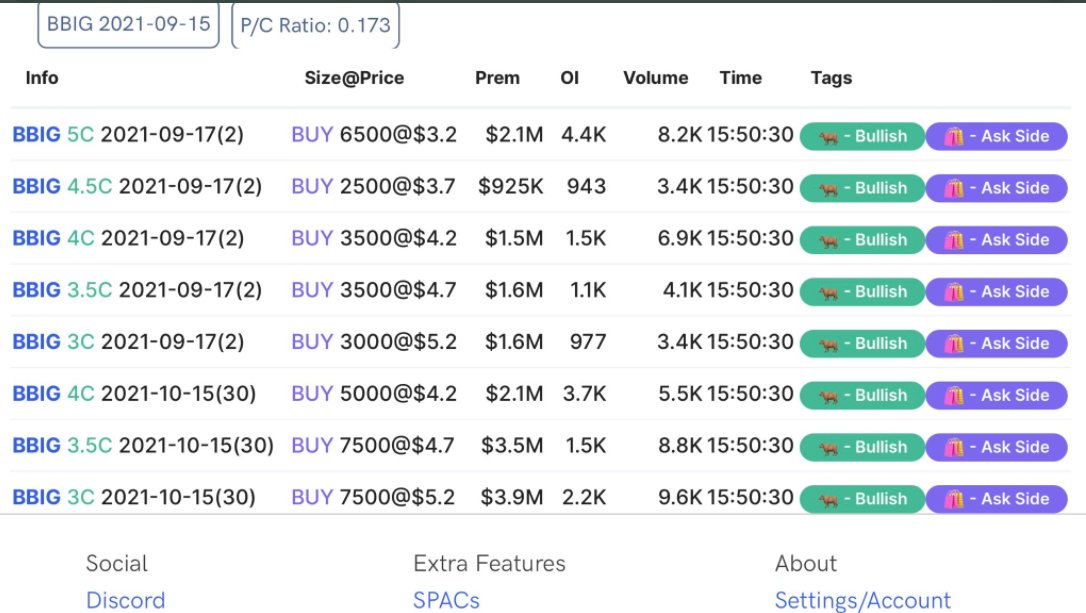Image resolution: width=1086 pixels, height=613 pixels.
Task: Open the BBIG ticker link in 5C row
Action: tap(37, 134)
